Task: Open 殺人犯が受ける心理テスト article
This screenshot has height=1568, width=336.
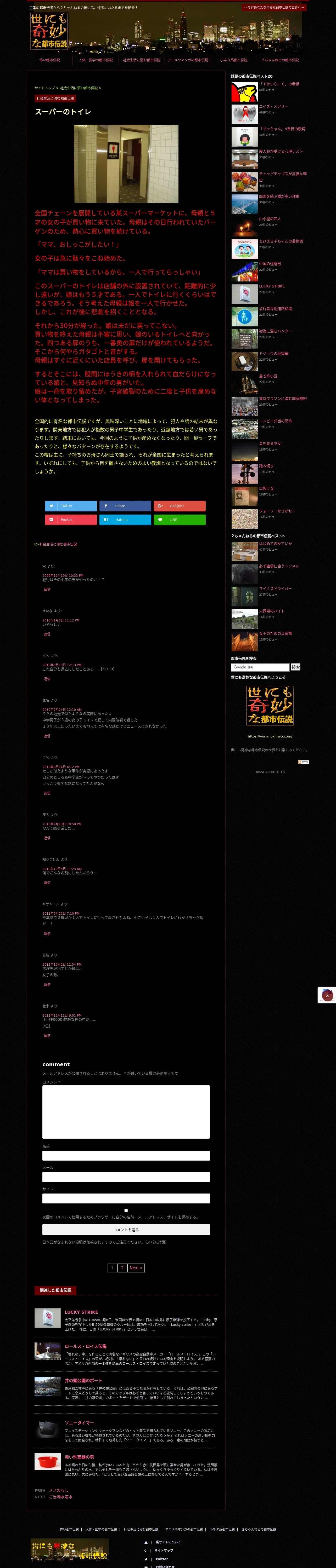Action: [x=281, y=152]
